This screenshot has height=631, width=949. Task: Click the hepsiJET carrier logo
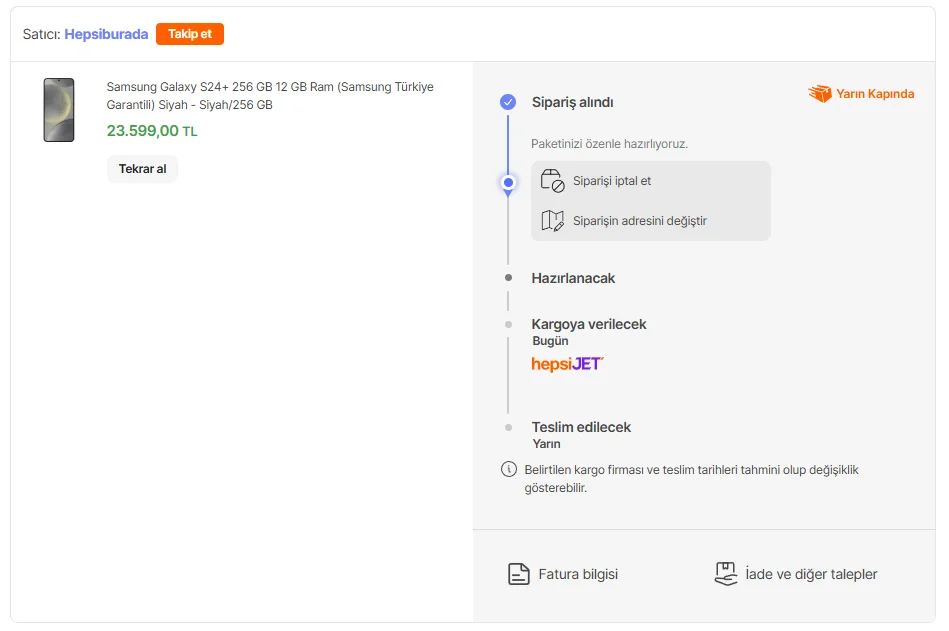pyautogui.click(x=567, y=364)
